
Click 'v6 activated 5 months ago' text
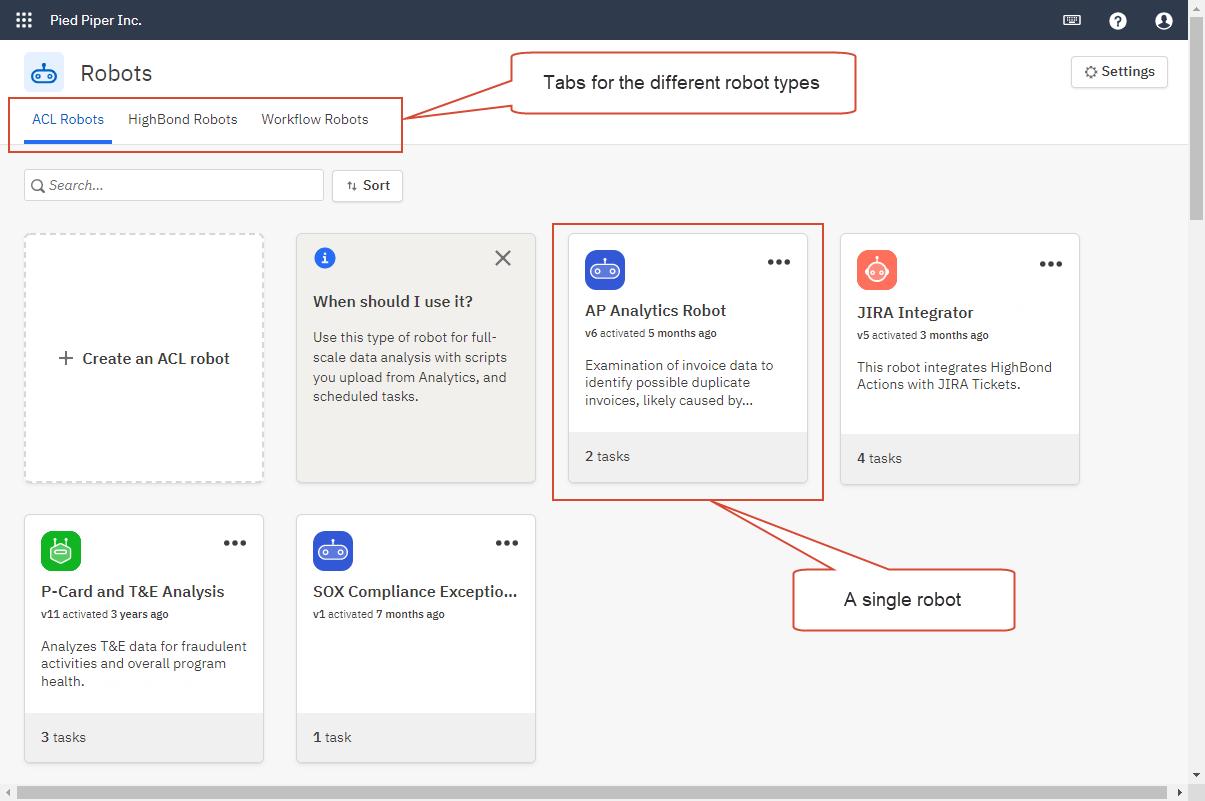point(651,334)
